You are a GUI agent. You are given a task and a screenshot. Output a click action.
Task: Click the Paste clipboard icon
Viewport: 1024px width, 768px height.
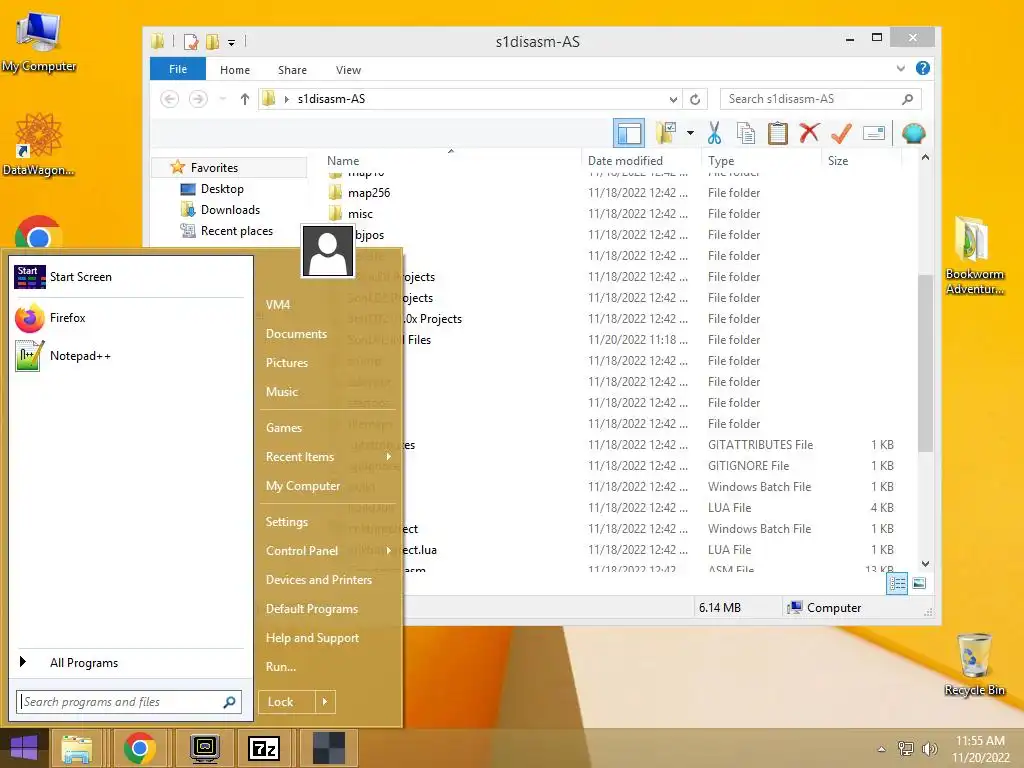(x=777, y=133)
